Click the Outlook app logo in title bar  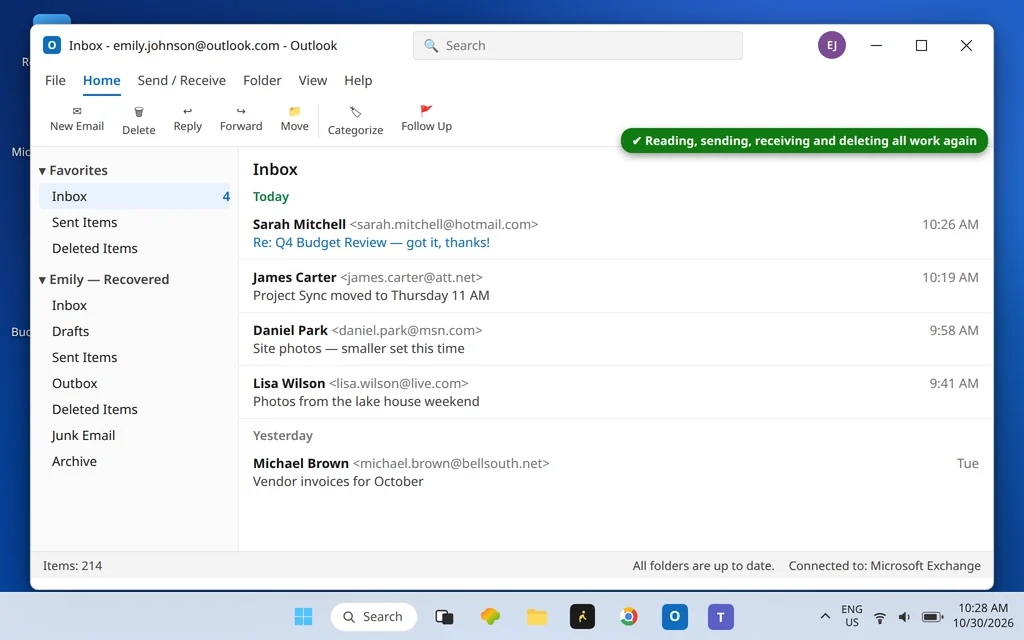52,45
